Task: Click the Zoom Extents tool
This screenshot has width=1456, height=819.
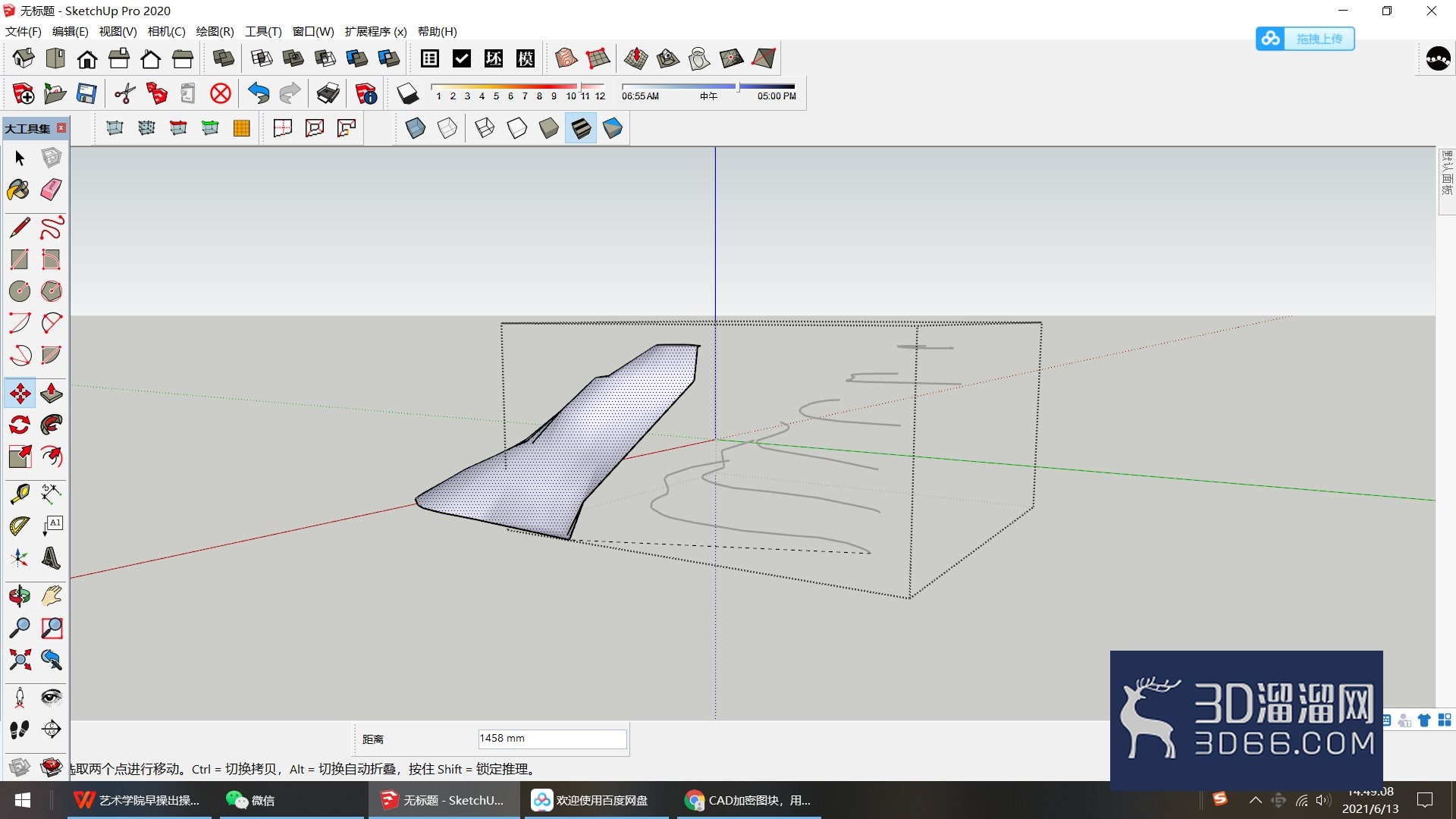Action: click(x=20, y=660)
